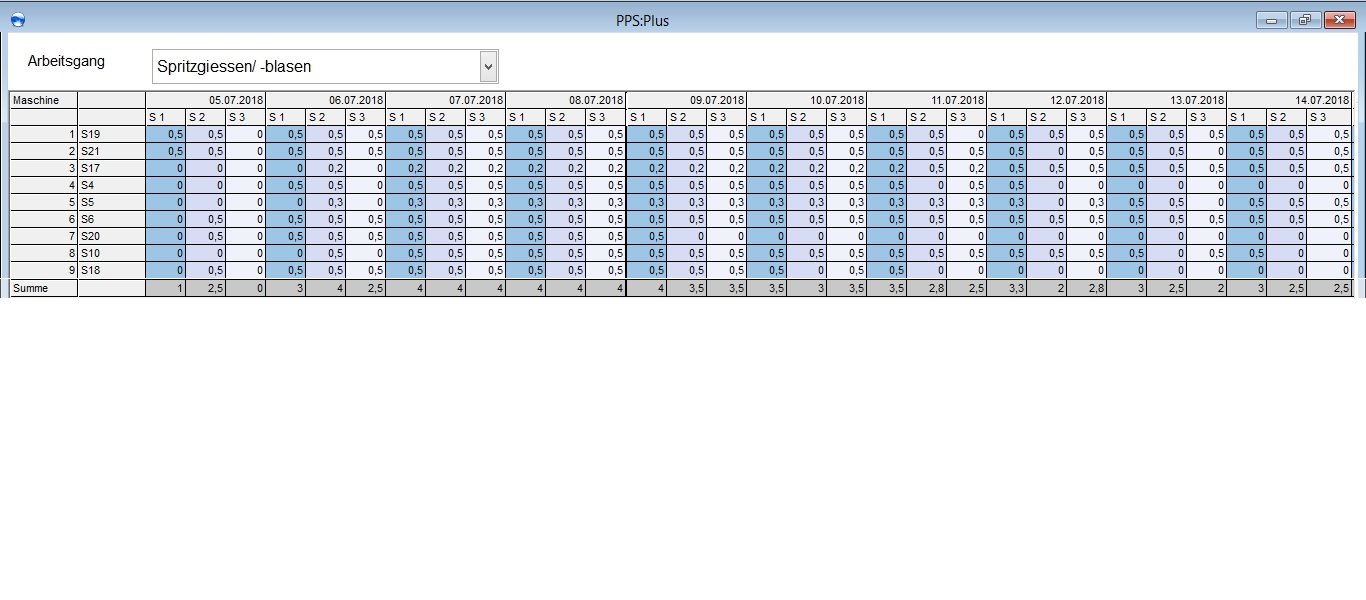The width and height of the screenshot is (1366, 600).
Task: Select the S 2 shift header under 08.07.2018
Action: click(566, 117)
